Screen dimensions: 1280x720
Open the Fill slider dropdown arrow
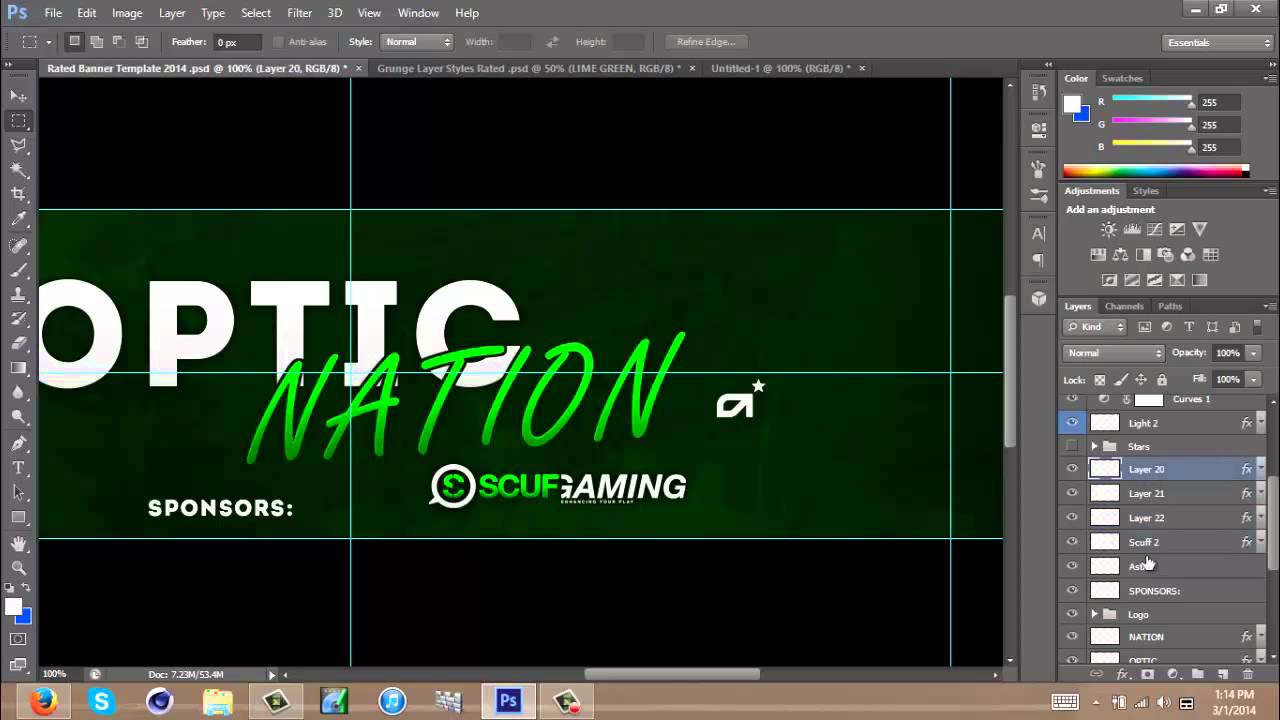(1253, 379)
